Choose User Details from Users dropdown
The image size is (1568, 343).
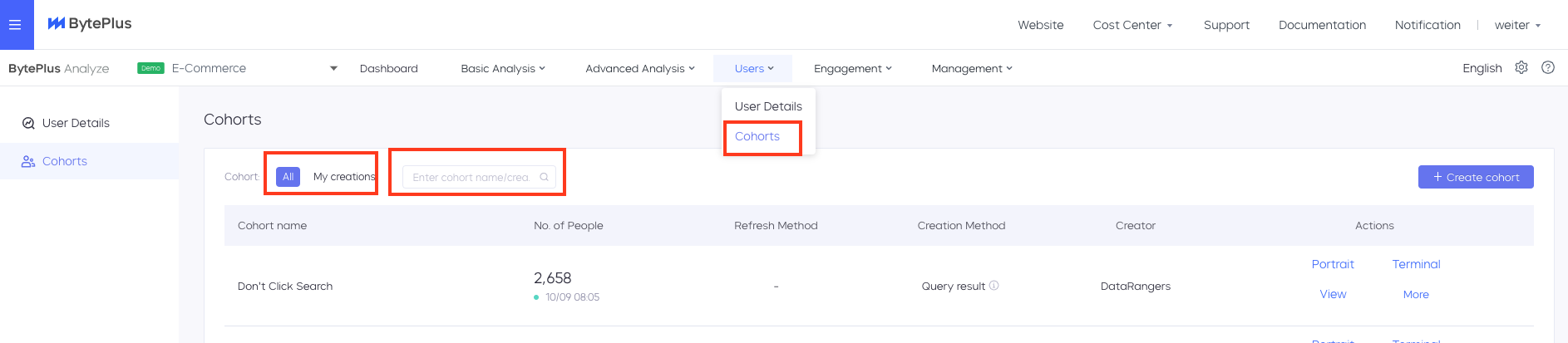(x=768, y=106)
